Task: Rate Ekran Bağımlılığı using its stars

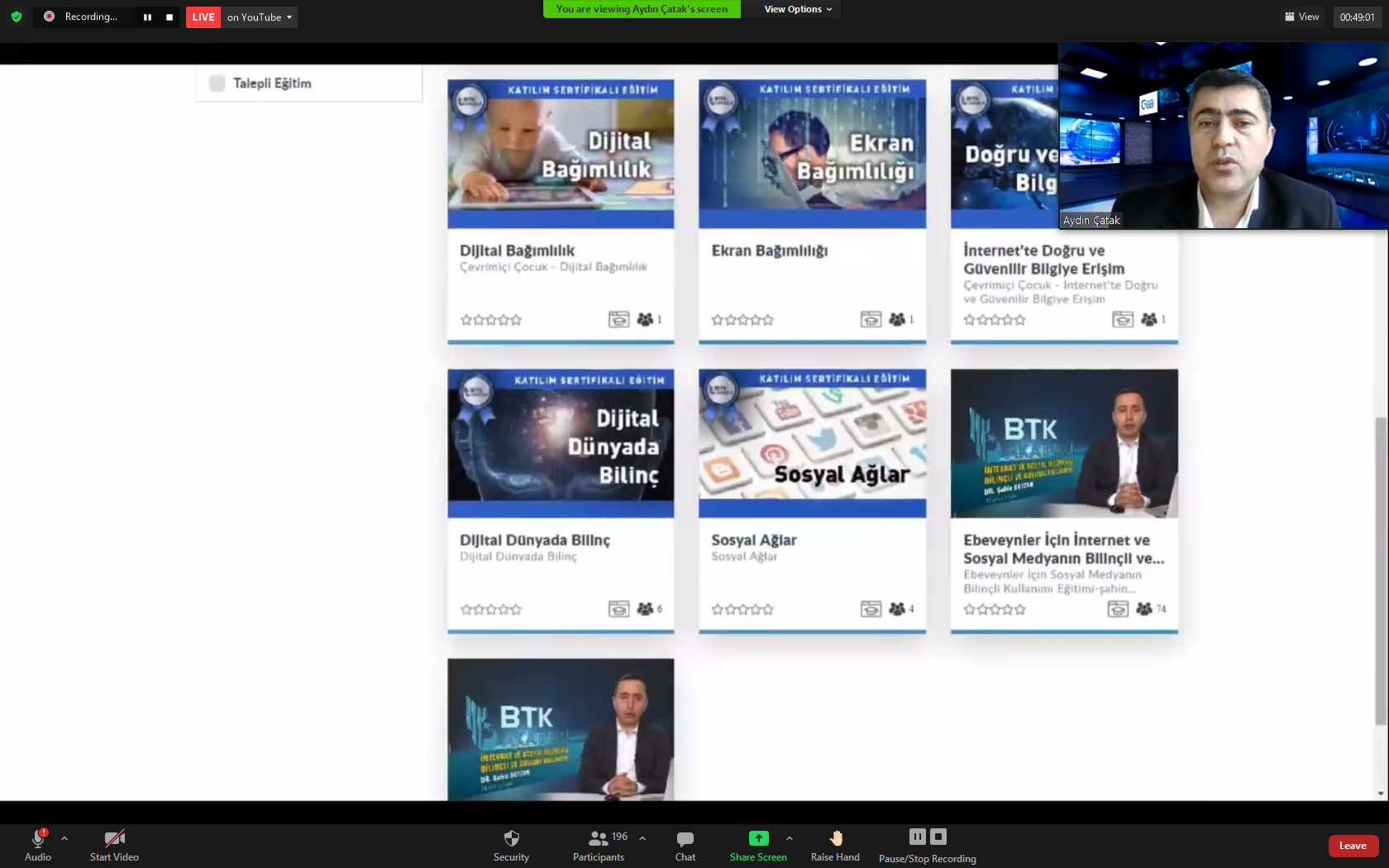Action: tap(742, 320)
